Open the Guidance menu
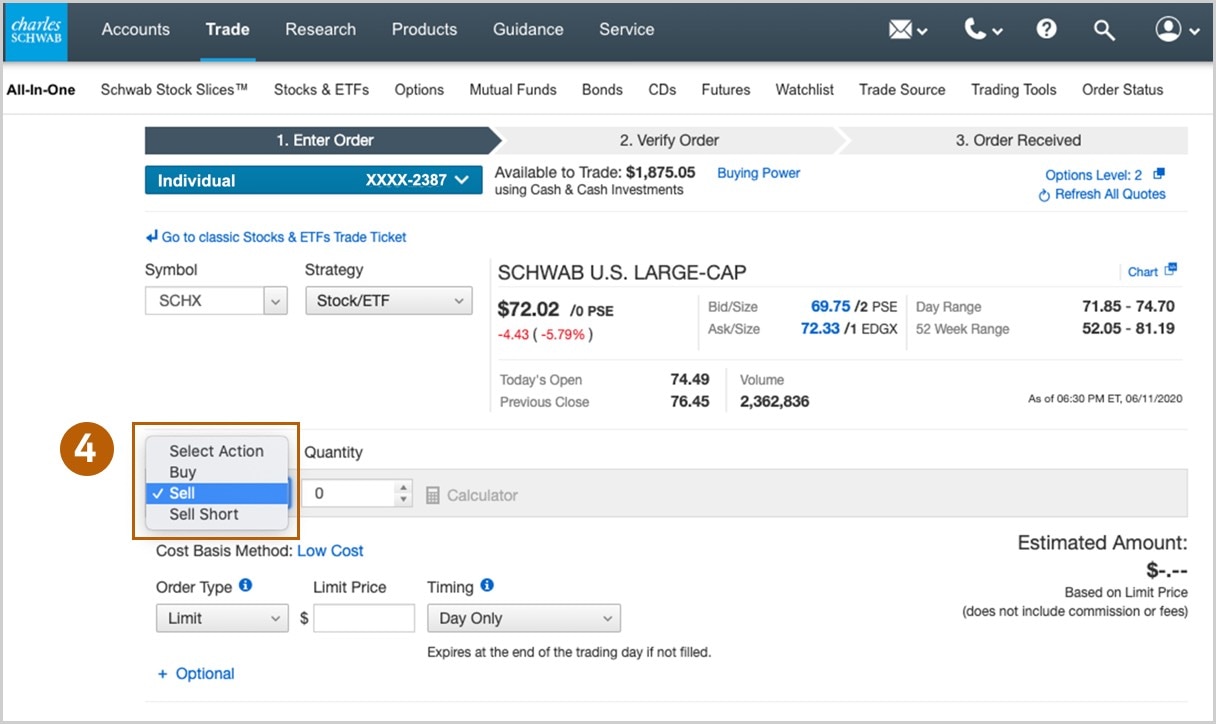 [528, 29]
